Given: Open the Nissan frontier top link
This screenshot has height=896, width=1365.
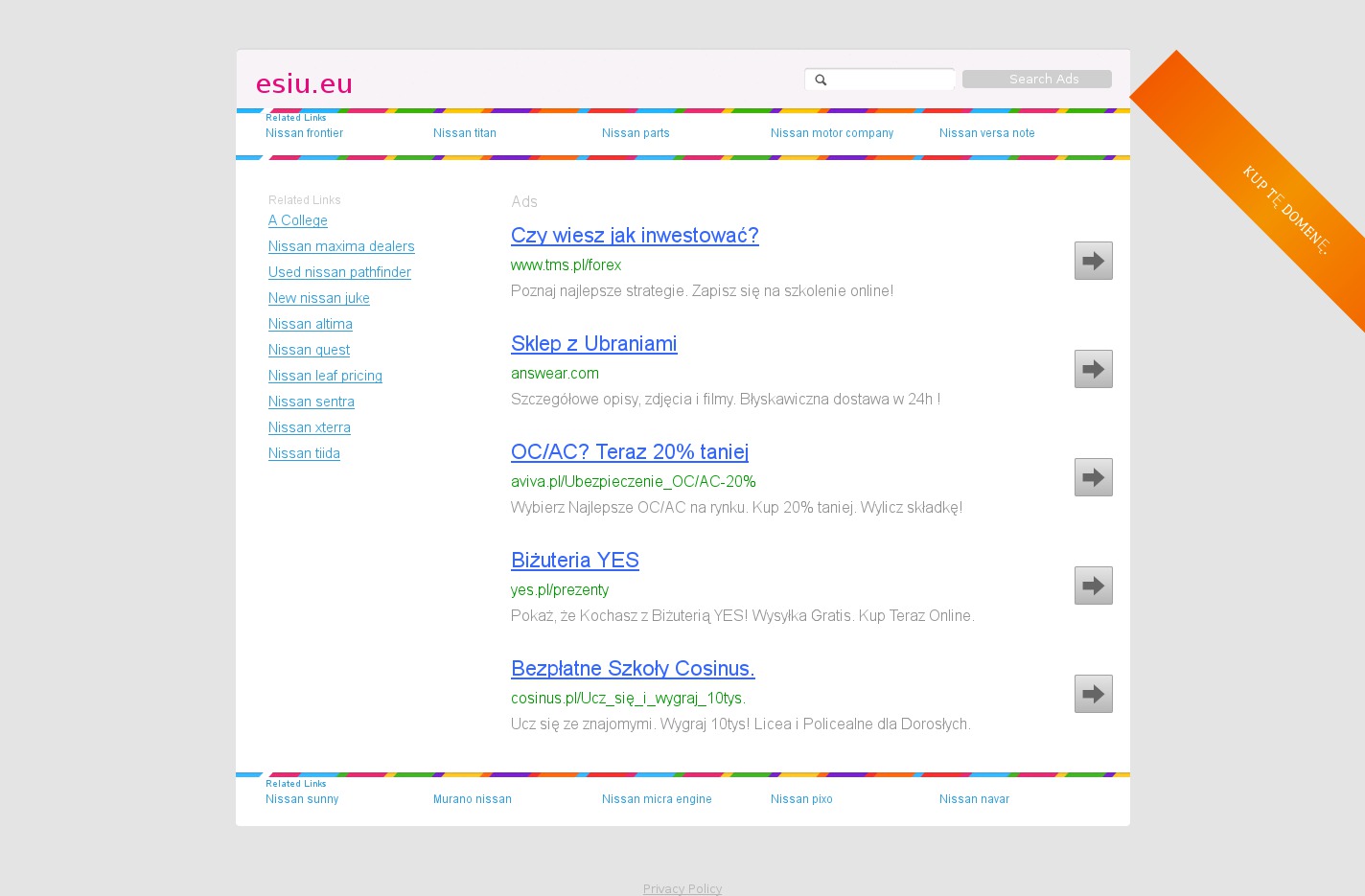Looking at the screenshot, I should coord(304,133).
